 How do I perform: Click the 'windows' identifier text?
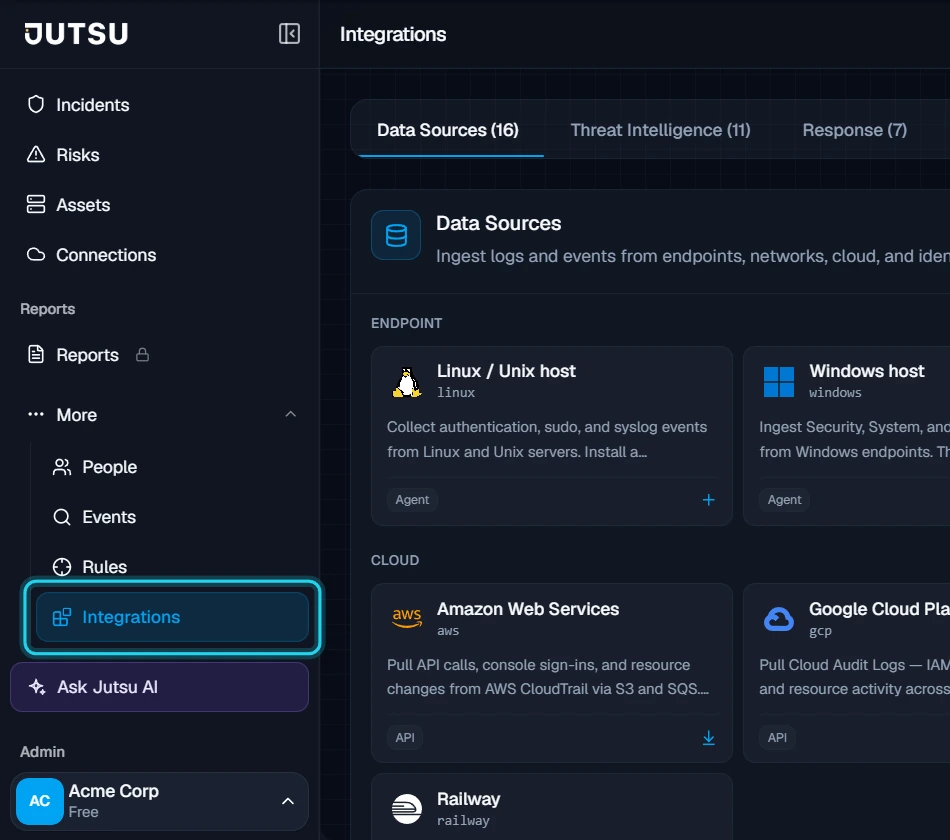click(x=835, y=393)
